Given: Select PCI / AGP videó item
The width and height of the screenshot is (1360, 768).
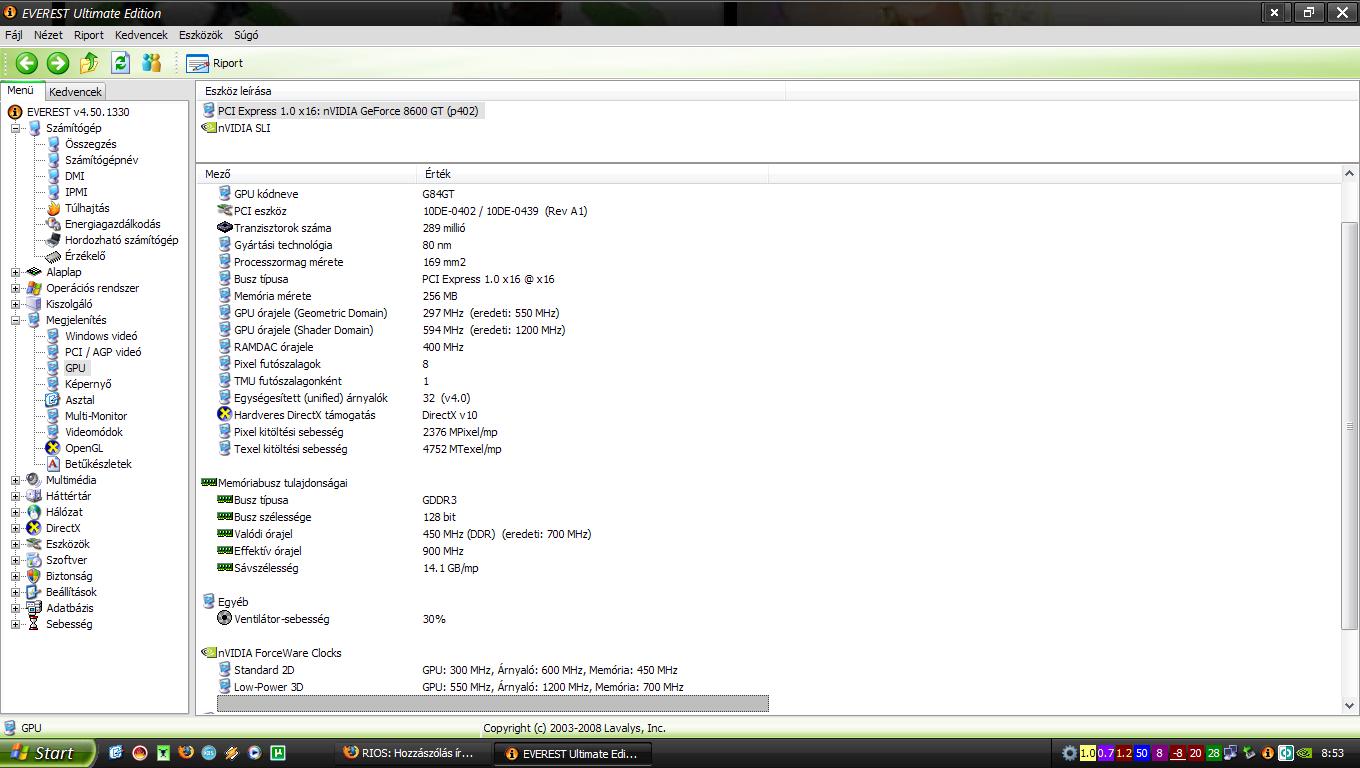Looking at the screenshot, I should click(x=103, y=352).
